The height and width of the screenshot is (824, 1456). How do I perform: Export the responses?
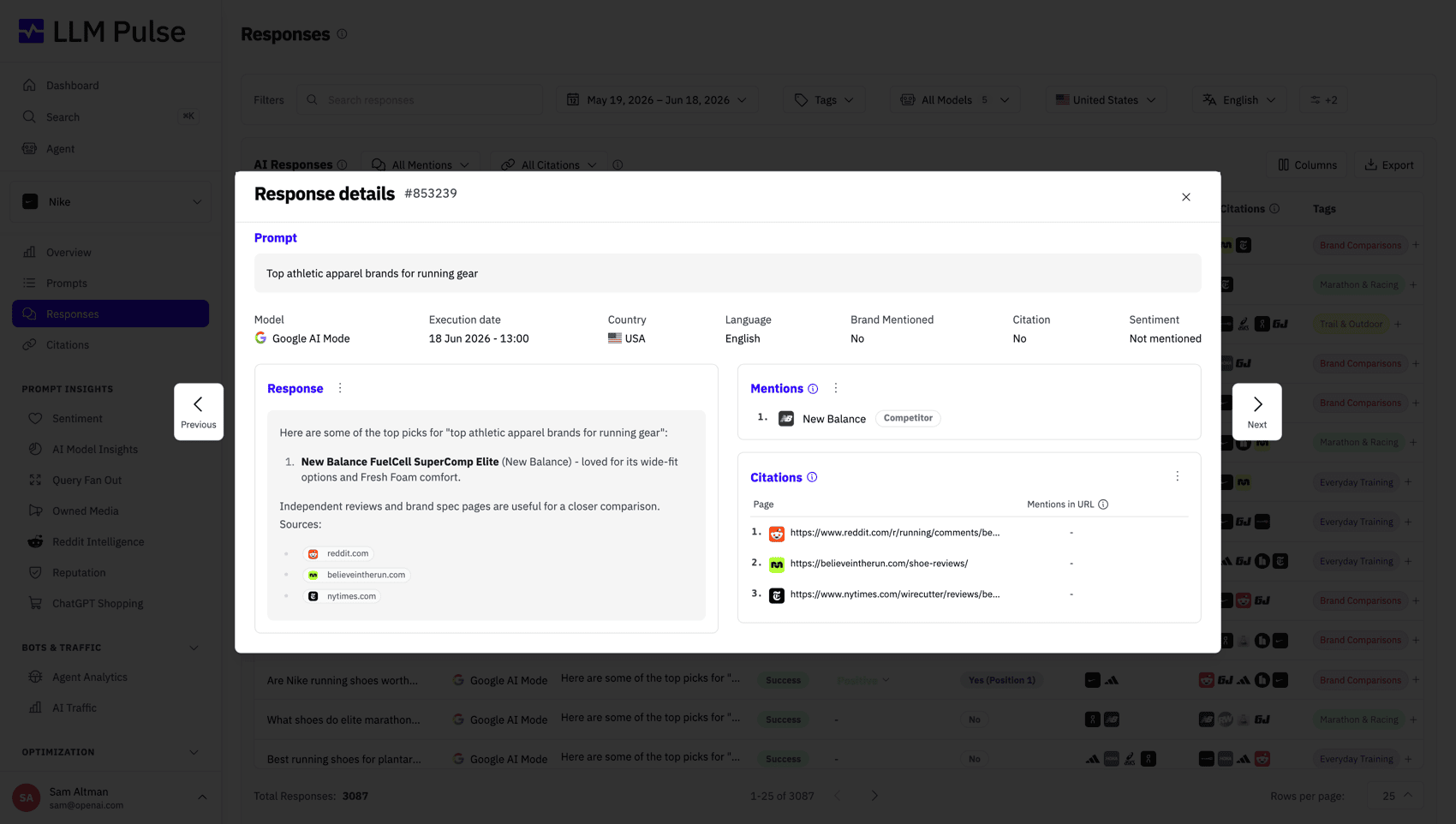point(1389,164)
